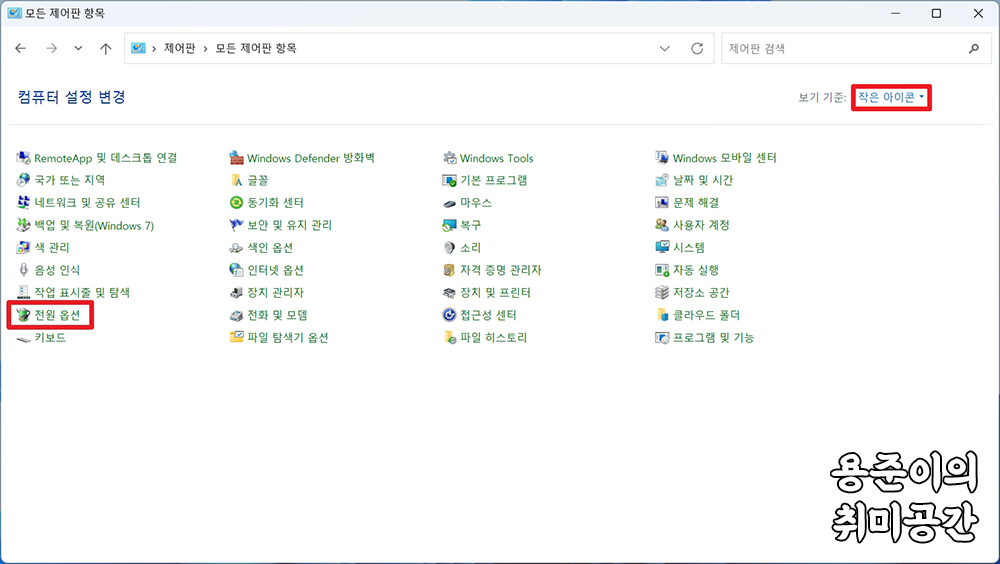The height and width of the screenshot is (564, 1000).
Task: Click the 백업 및 복원(Windows 7) icon
Action: [24, 225]
